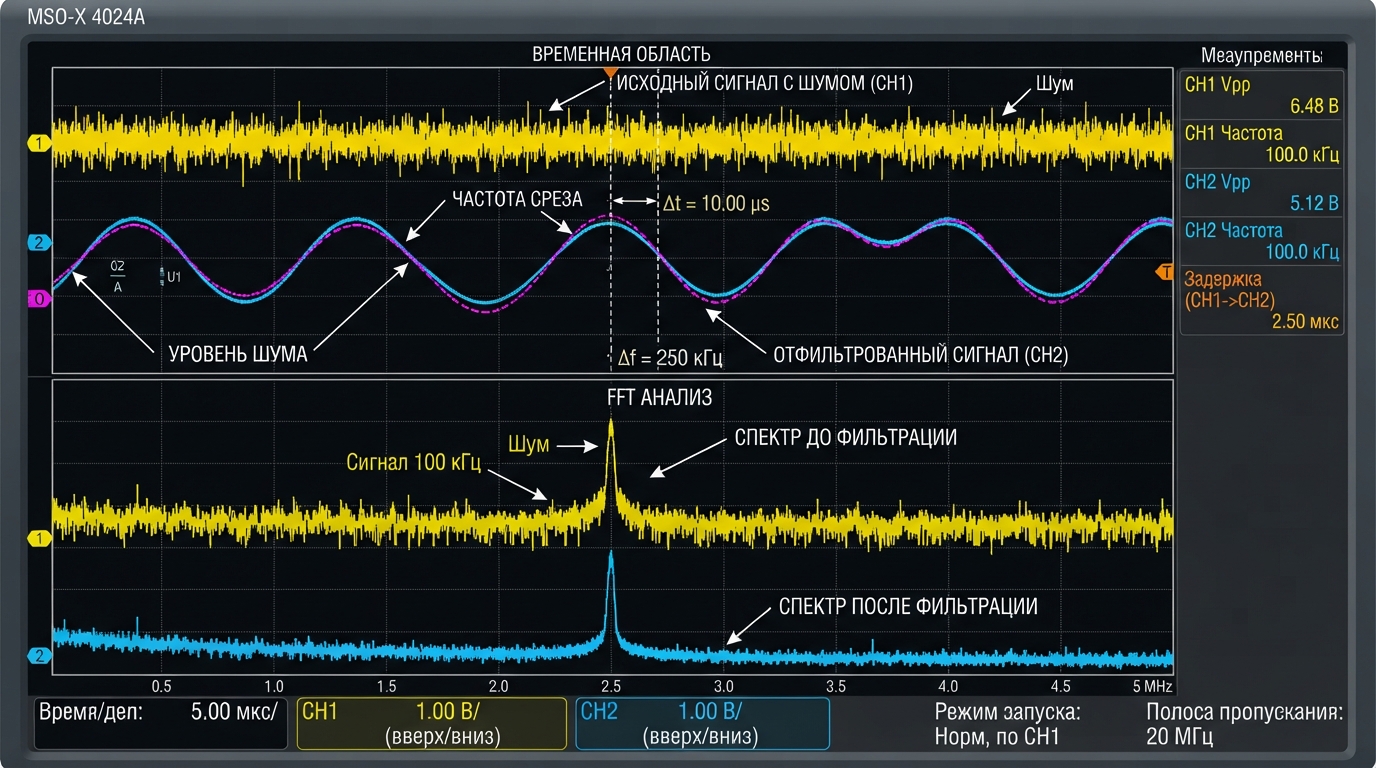Click the ЧАСТОТА СРЕЗА annotation
Screen dimensions: 1376x768
click(517, 199)
